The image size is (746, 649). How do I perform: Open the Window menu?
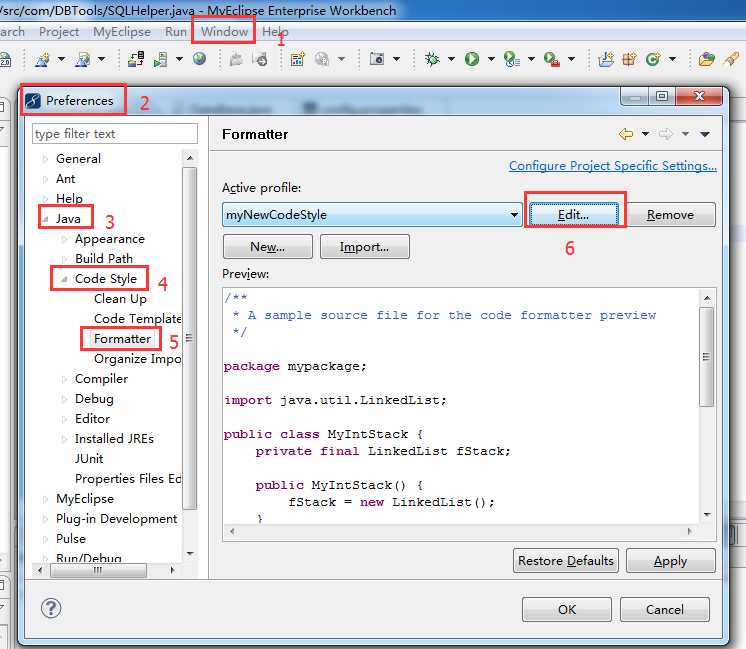[x=224, y=32]
